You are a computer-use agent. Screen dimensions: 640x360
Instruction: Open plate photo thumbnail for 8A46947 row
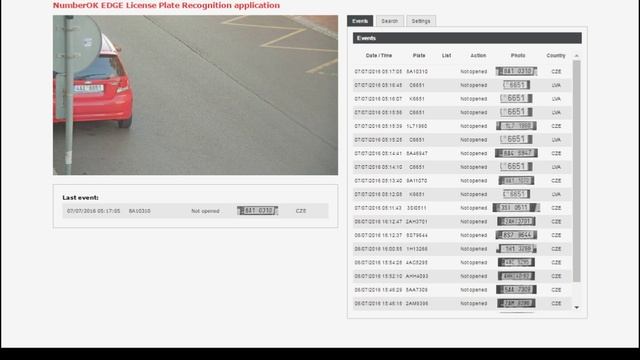pyautogui.click(x=516, y=153)
